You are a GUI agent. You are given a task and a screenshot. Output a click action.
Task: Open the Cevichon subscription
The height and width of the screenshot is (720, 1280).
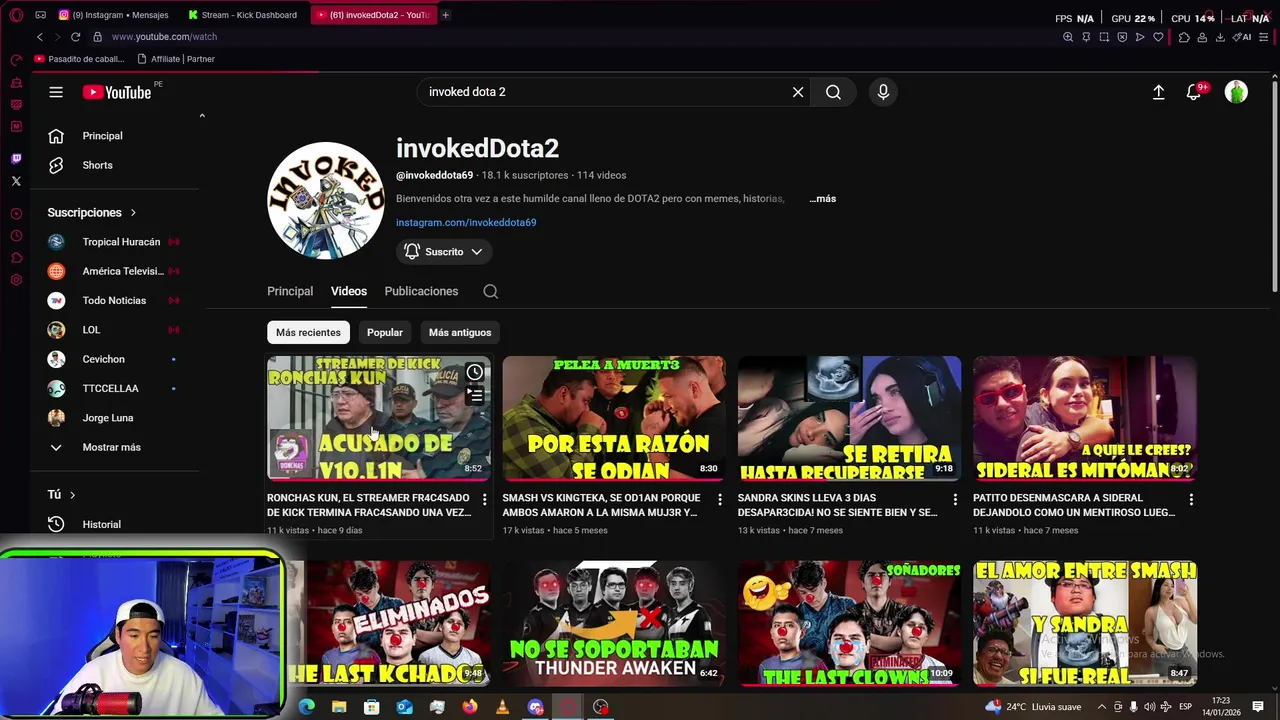point(115,359)
